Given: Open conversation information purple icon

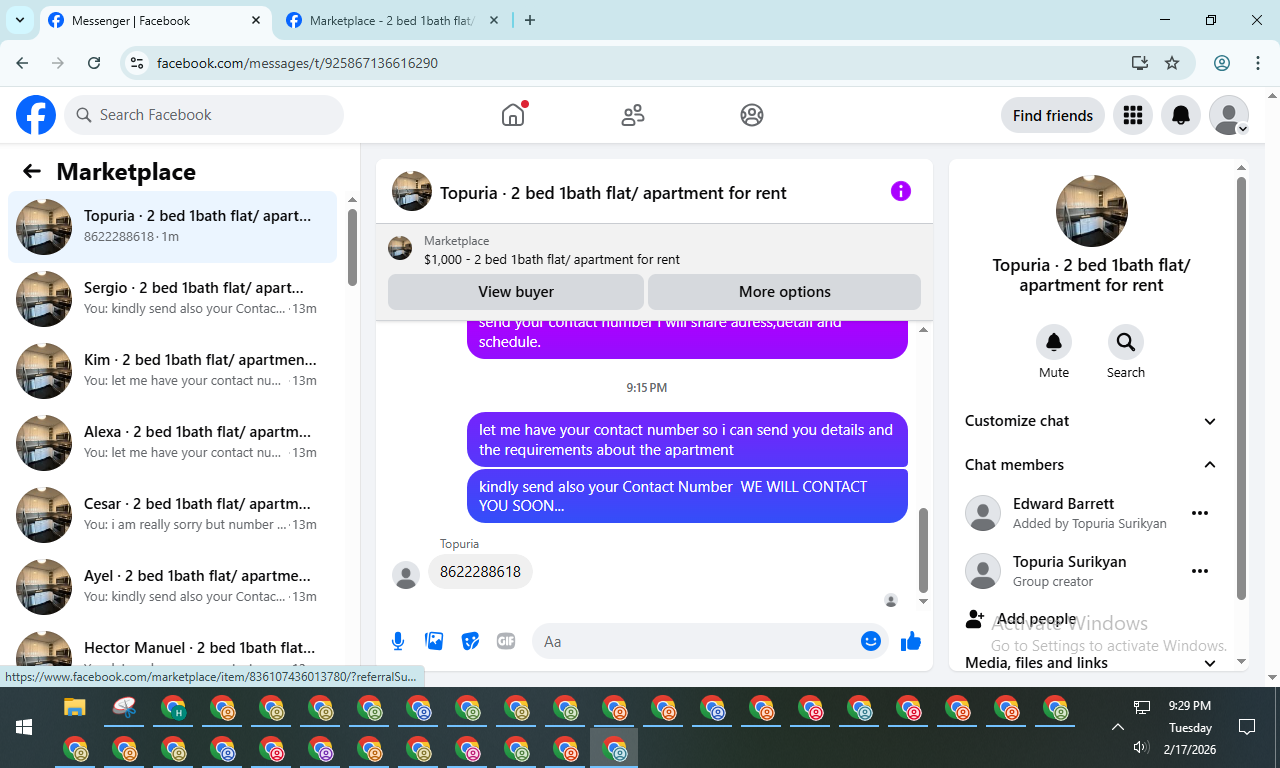Looking at the screenshot, I should [x=901, y=191].
